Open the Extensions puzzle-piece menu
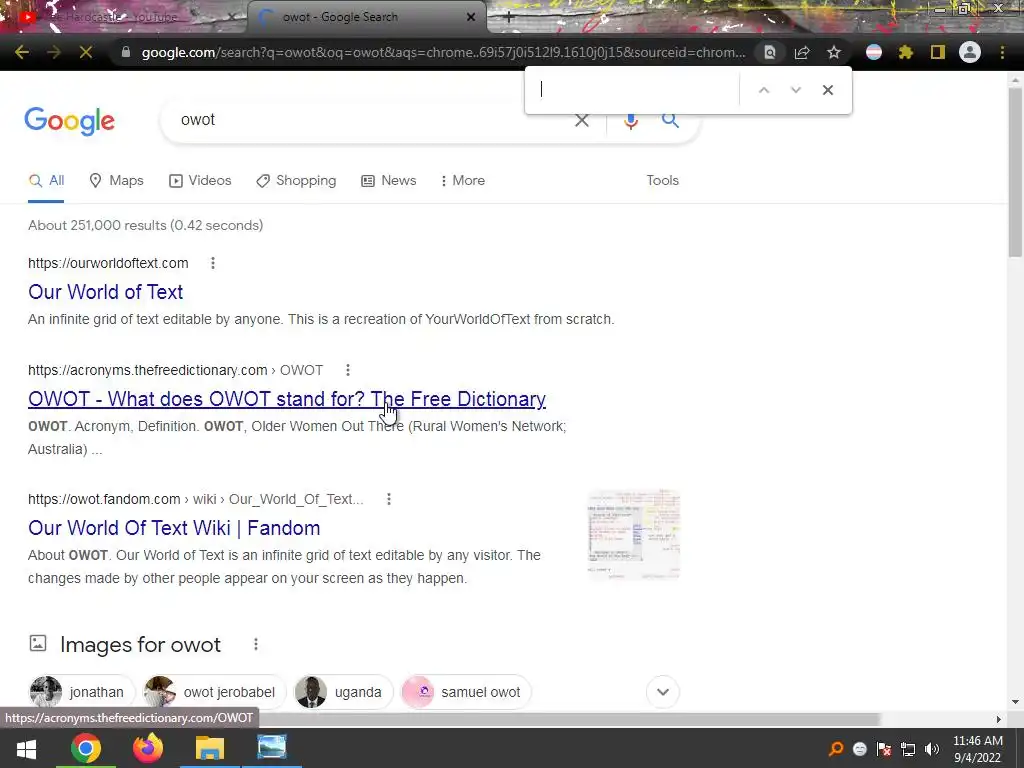The width and height of the screenshot is (1024, 768). 906,52
